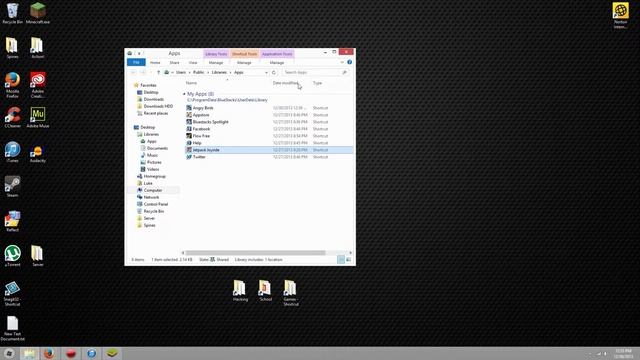Click the Help question mark icon in Explorer
The height and width of the screenshot is (360, 640).
pos(349,62)
